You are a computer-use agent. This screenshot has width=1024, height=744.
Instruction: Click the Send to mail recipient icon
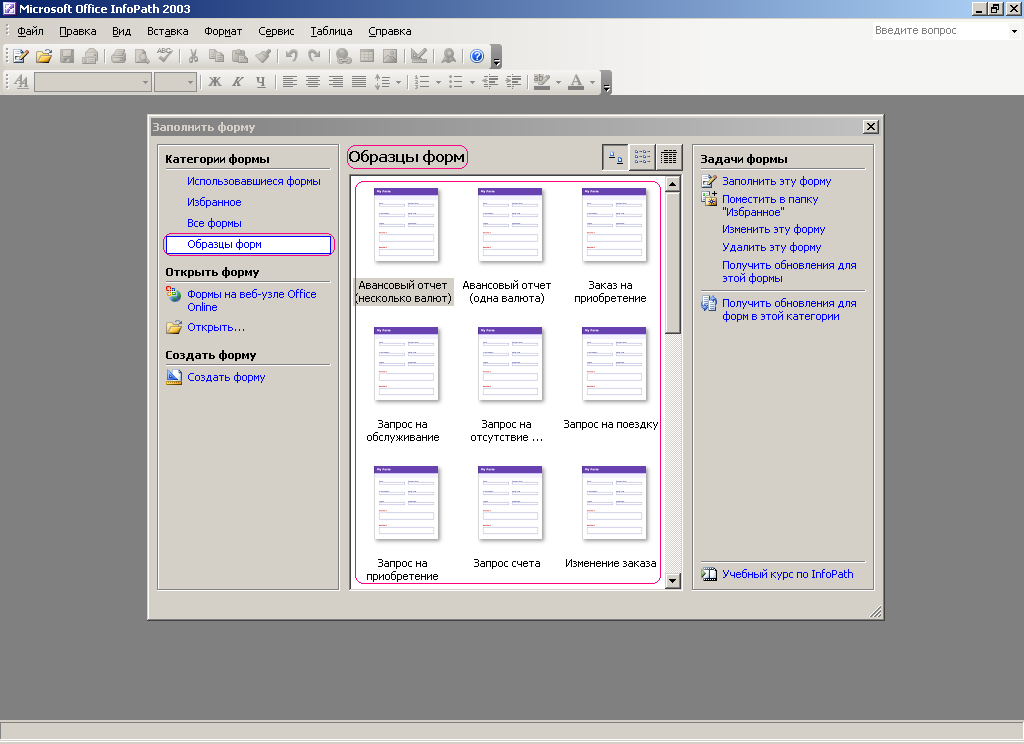pyautogui.click(x=90, y=56)
